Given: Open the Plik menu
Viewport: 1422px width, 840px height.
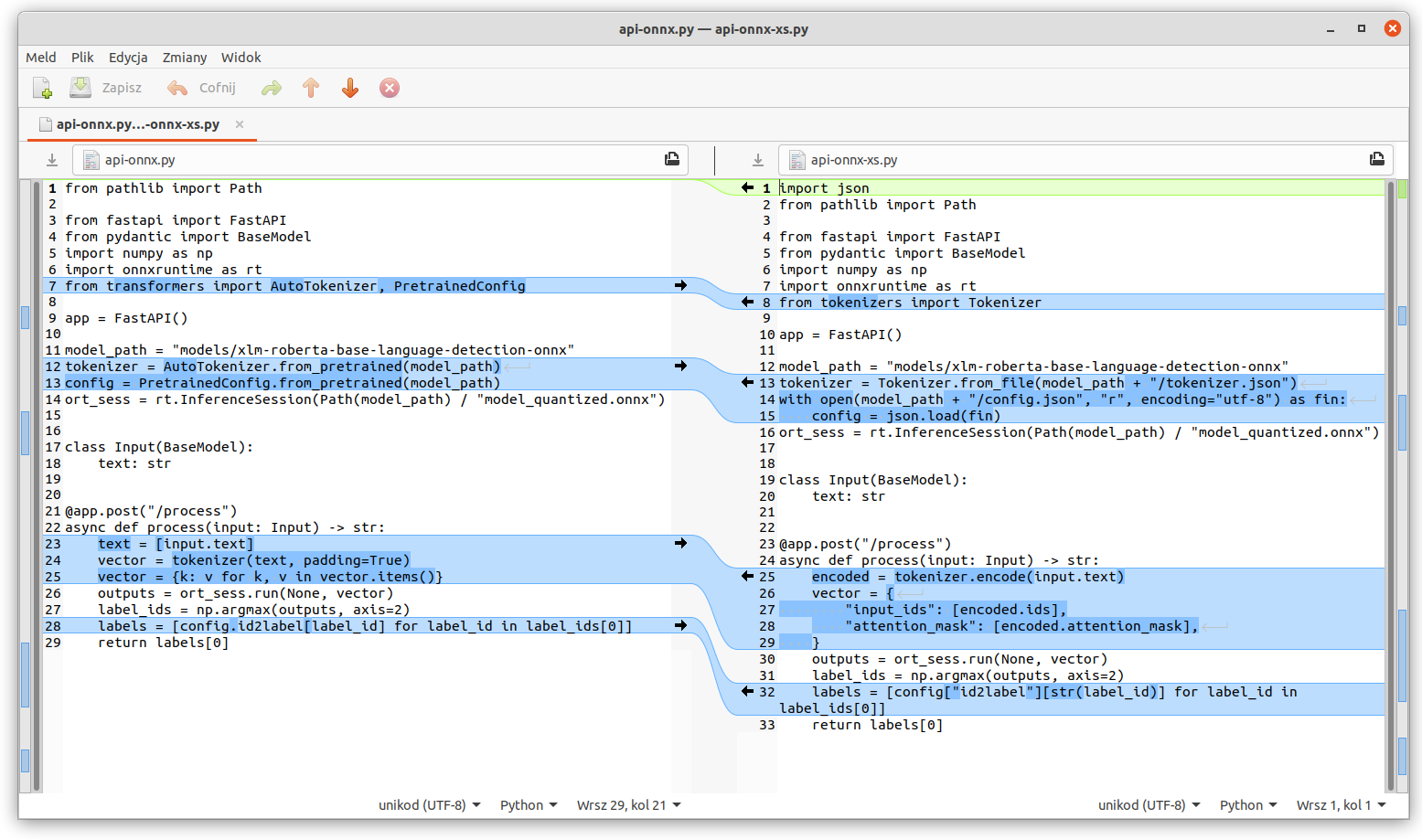Looking at the screenshot, I should tap(82, 57).
